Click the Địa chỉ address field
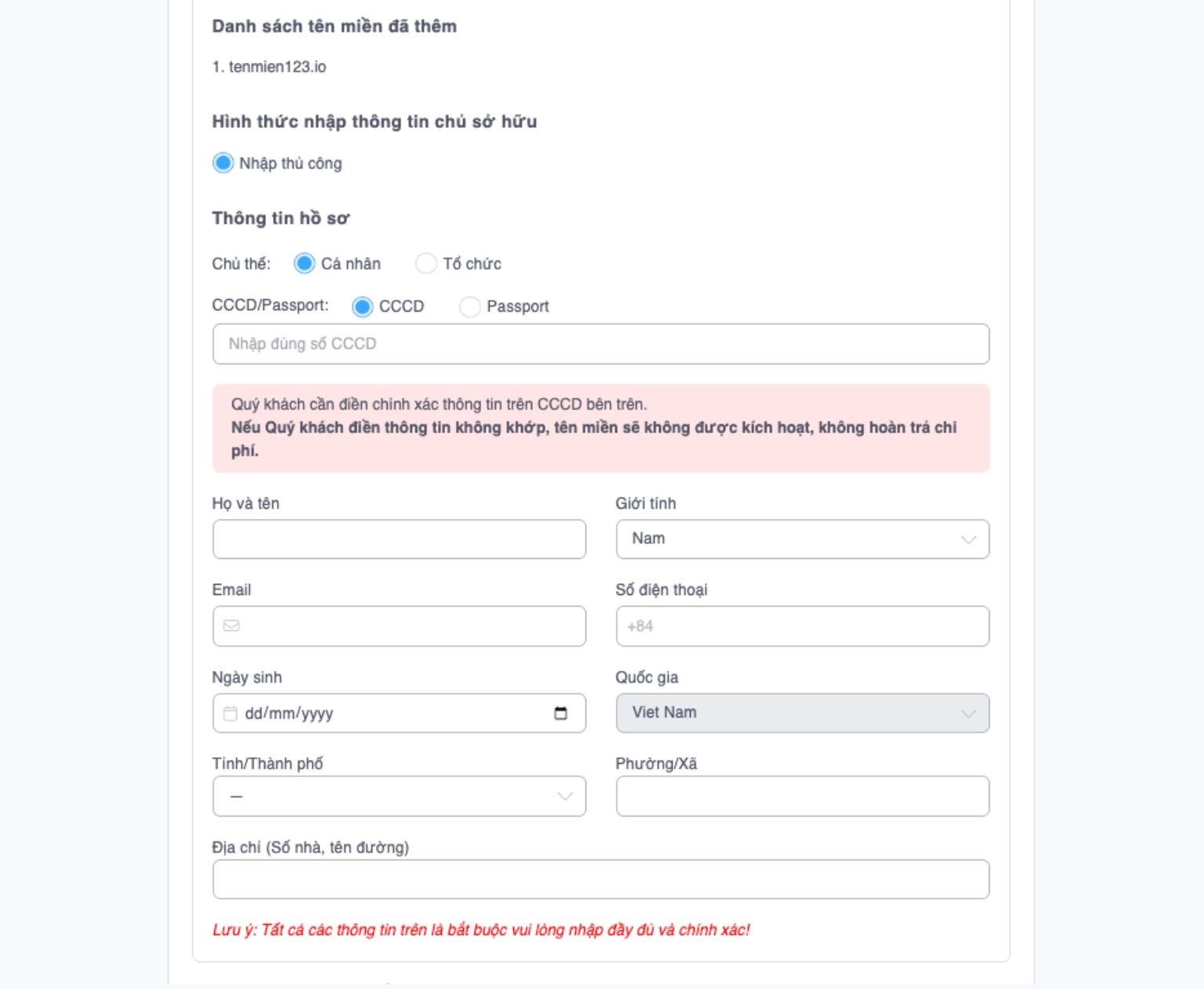The height and width of the screenshot is (989, 1204). click(x=600, y=879)
